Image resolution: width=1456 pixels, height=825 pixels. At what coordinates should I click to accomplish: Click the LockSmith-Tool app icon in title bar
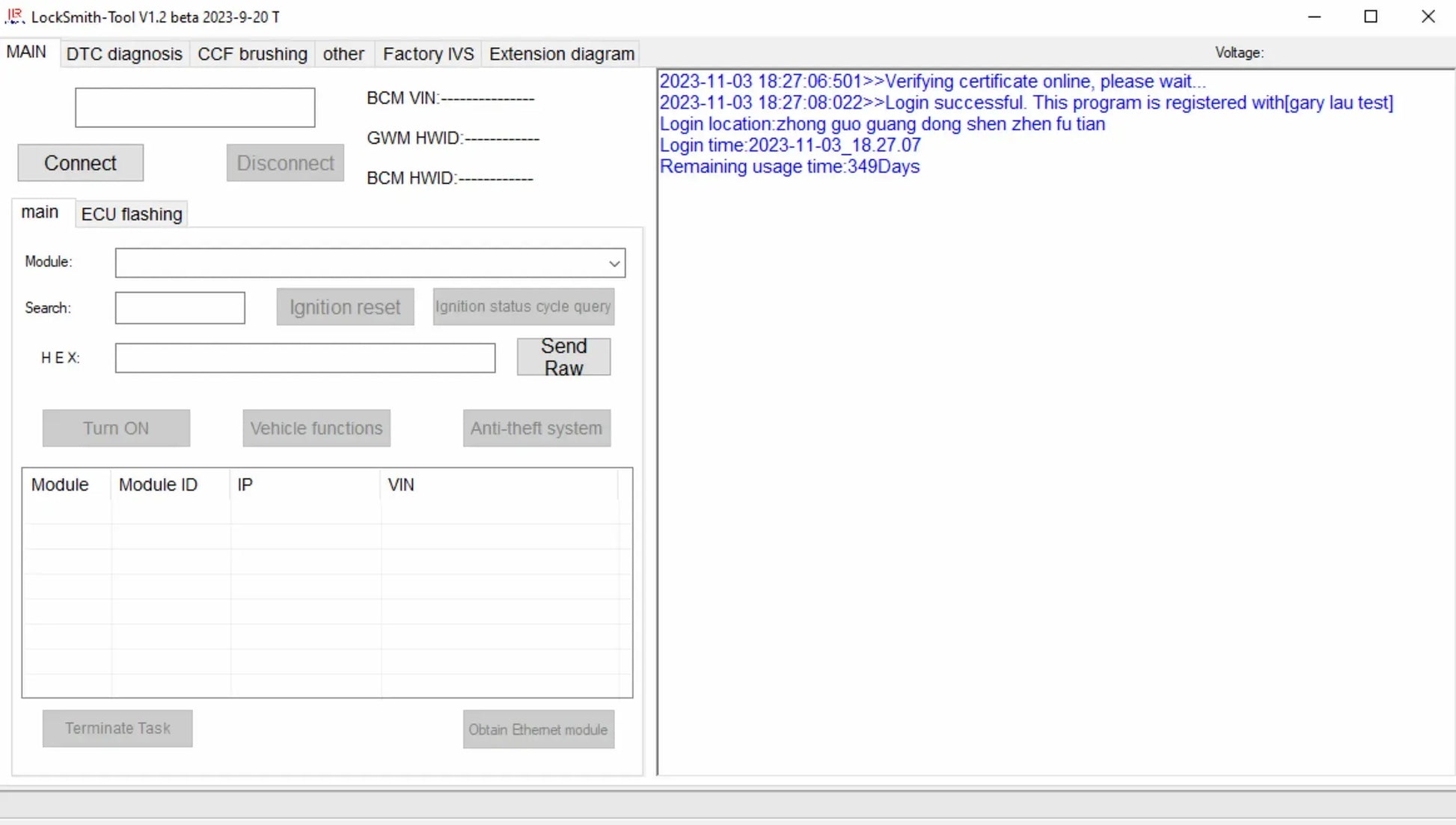pos(14,16)
